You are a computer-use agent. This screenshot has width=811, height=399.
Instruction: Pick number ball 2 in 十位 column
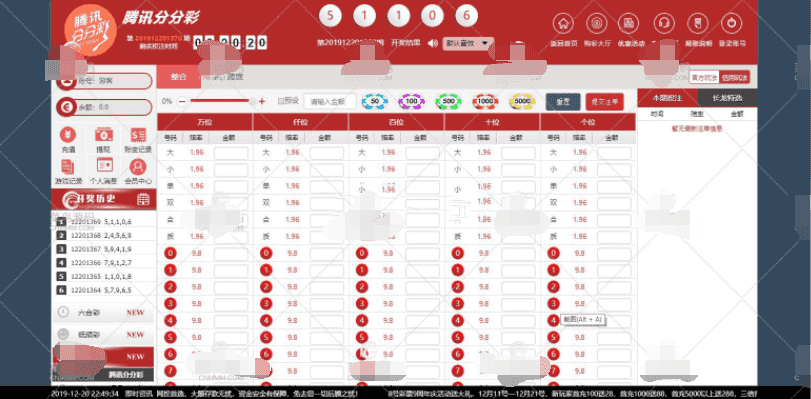457,287
